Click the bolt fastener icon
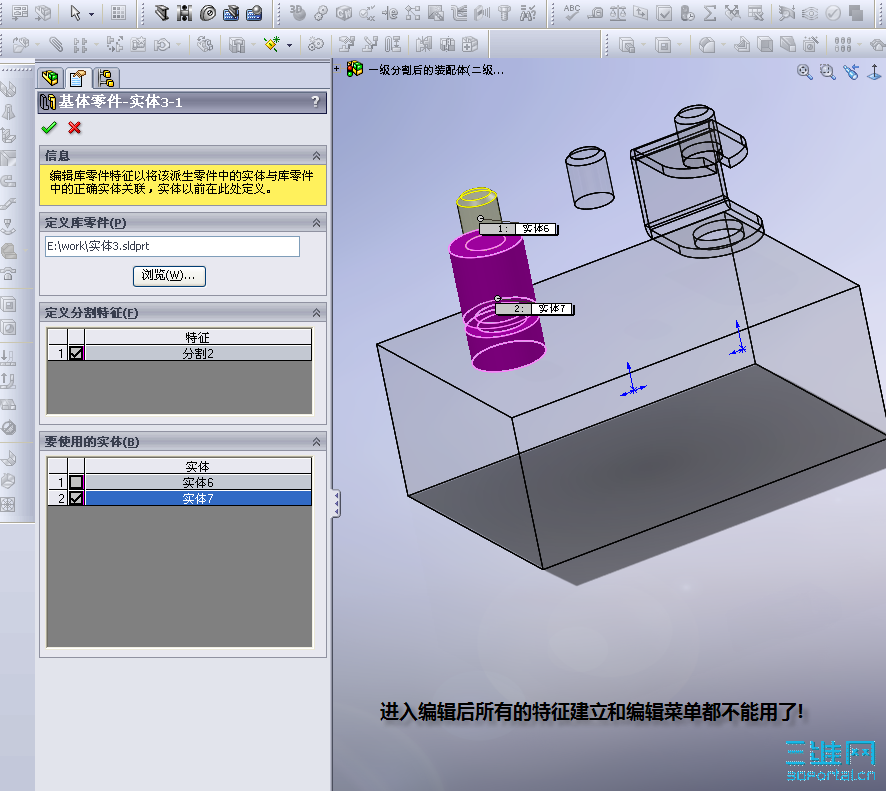The image size is (886, 791). coord(505,13)
